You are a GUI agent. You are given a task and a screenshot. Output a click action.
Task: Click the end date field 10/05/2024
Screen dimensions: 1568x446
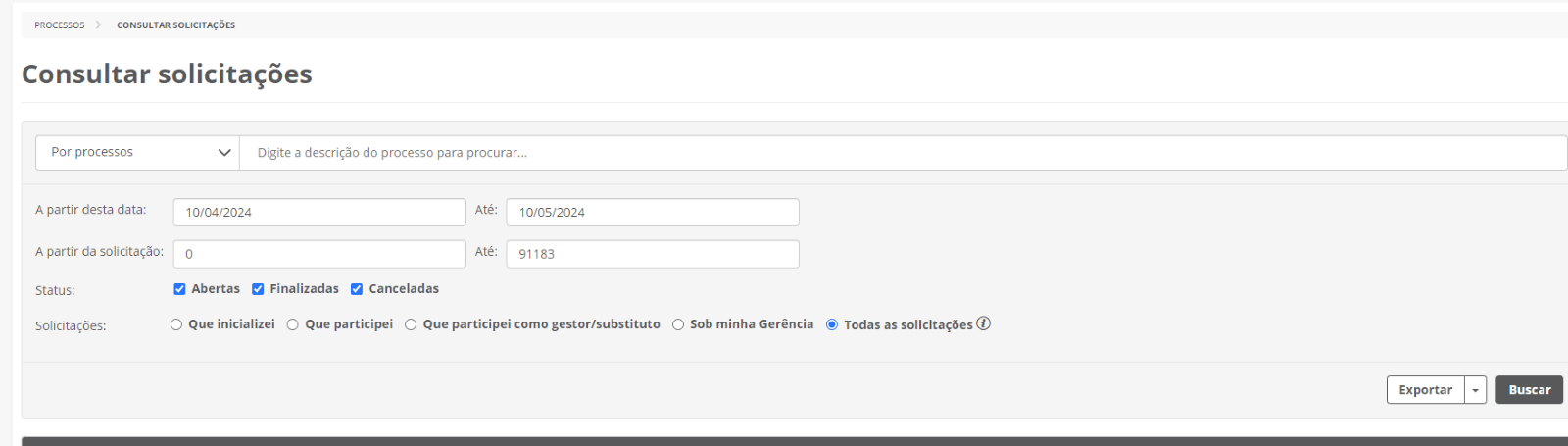tap(653, 213)
